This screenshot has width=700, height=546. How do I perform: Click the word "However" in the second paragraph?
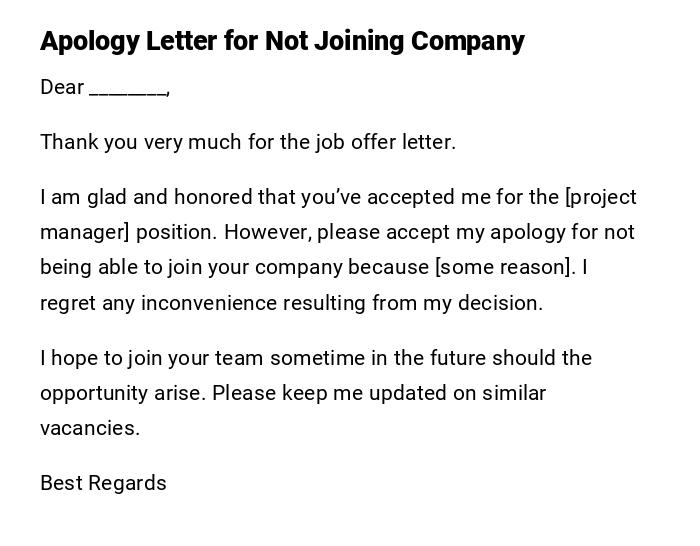262,233
